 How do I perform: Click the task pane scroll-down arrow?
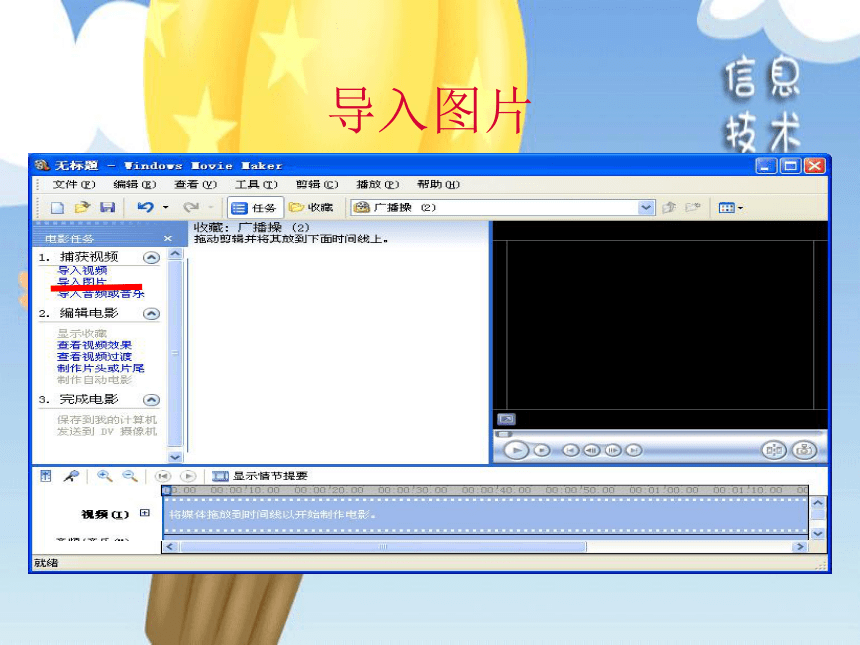(x=175, y=456)
